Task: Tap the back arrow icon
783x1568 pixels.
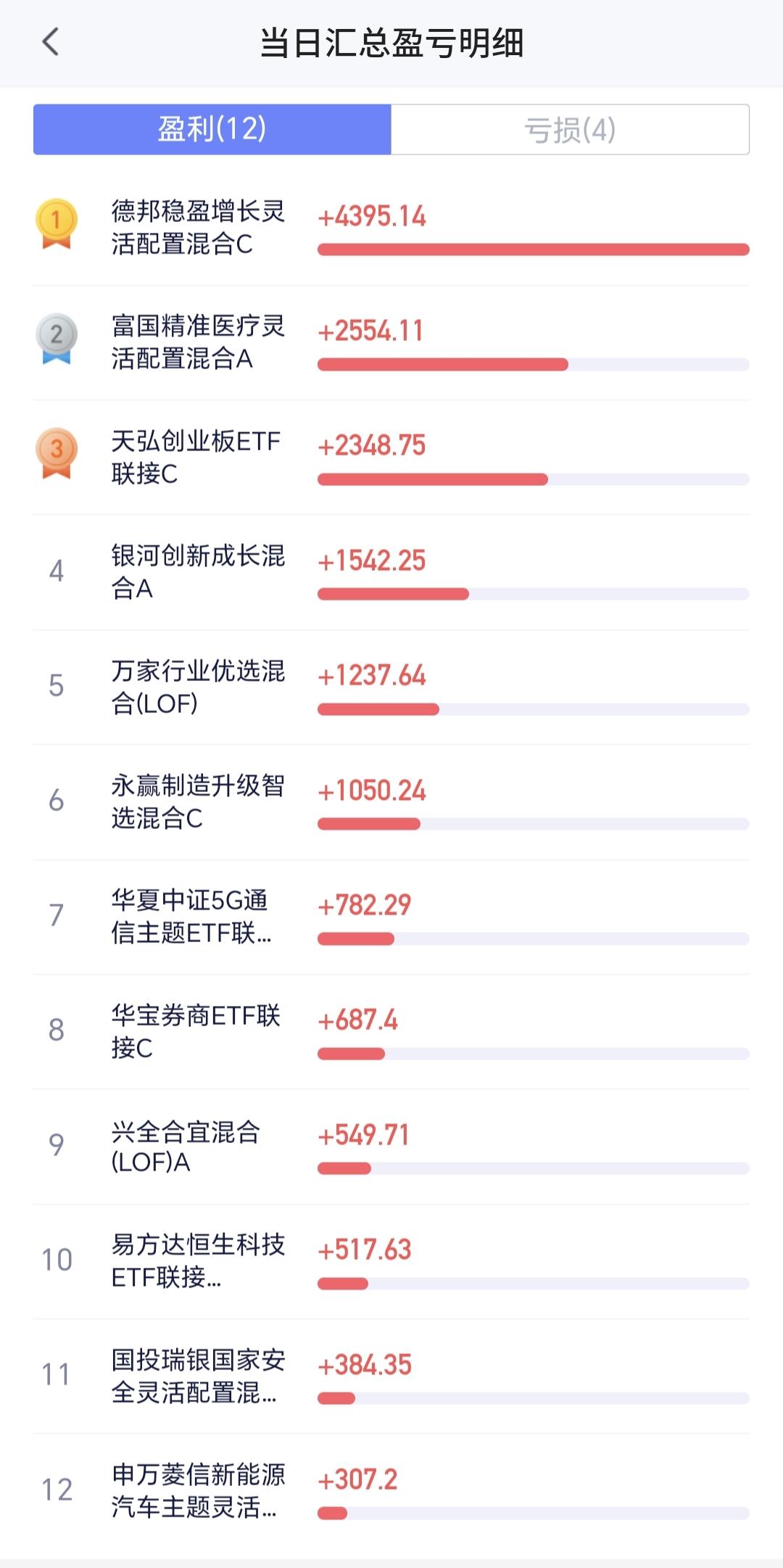Action: click(51, 42)
